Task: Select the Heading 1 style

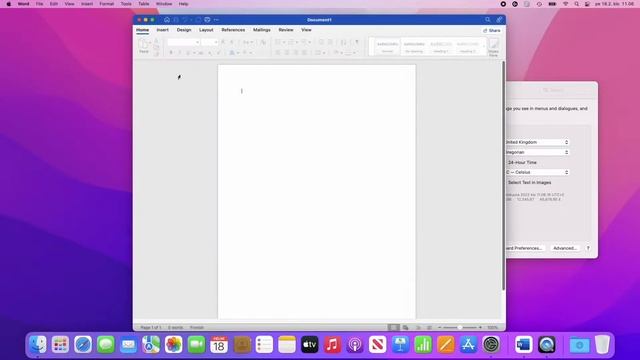Action: click(x=441, y=47)
